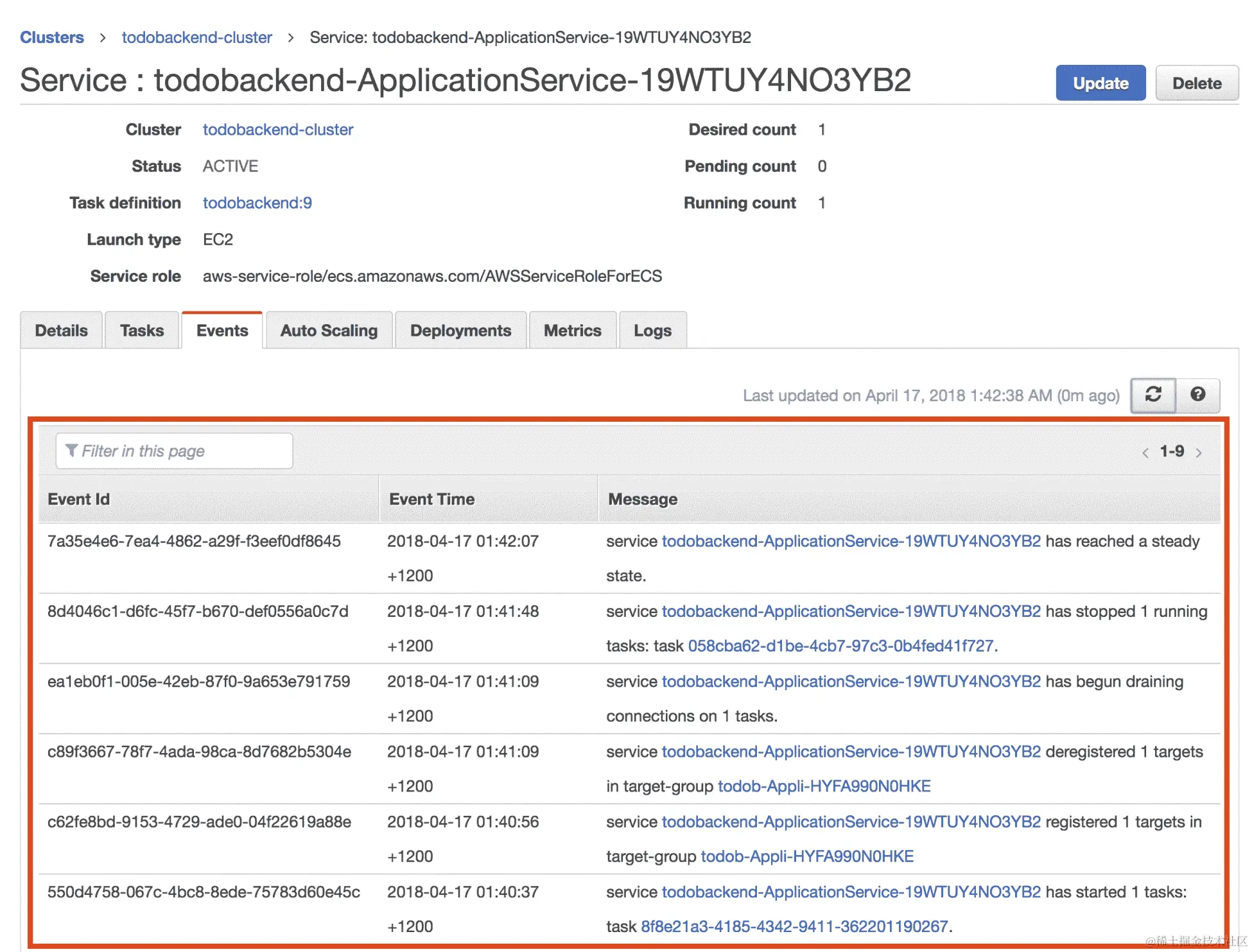Click the refresh events icon
Viewport: 1252px width, 952px height.
pyautogui.click(x=1152, y=395)
